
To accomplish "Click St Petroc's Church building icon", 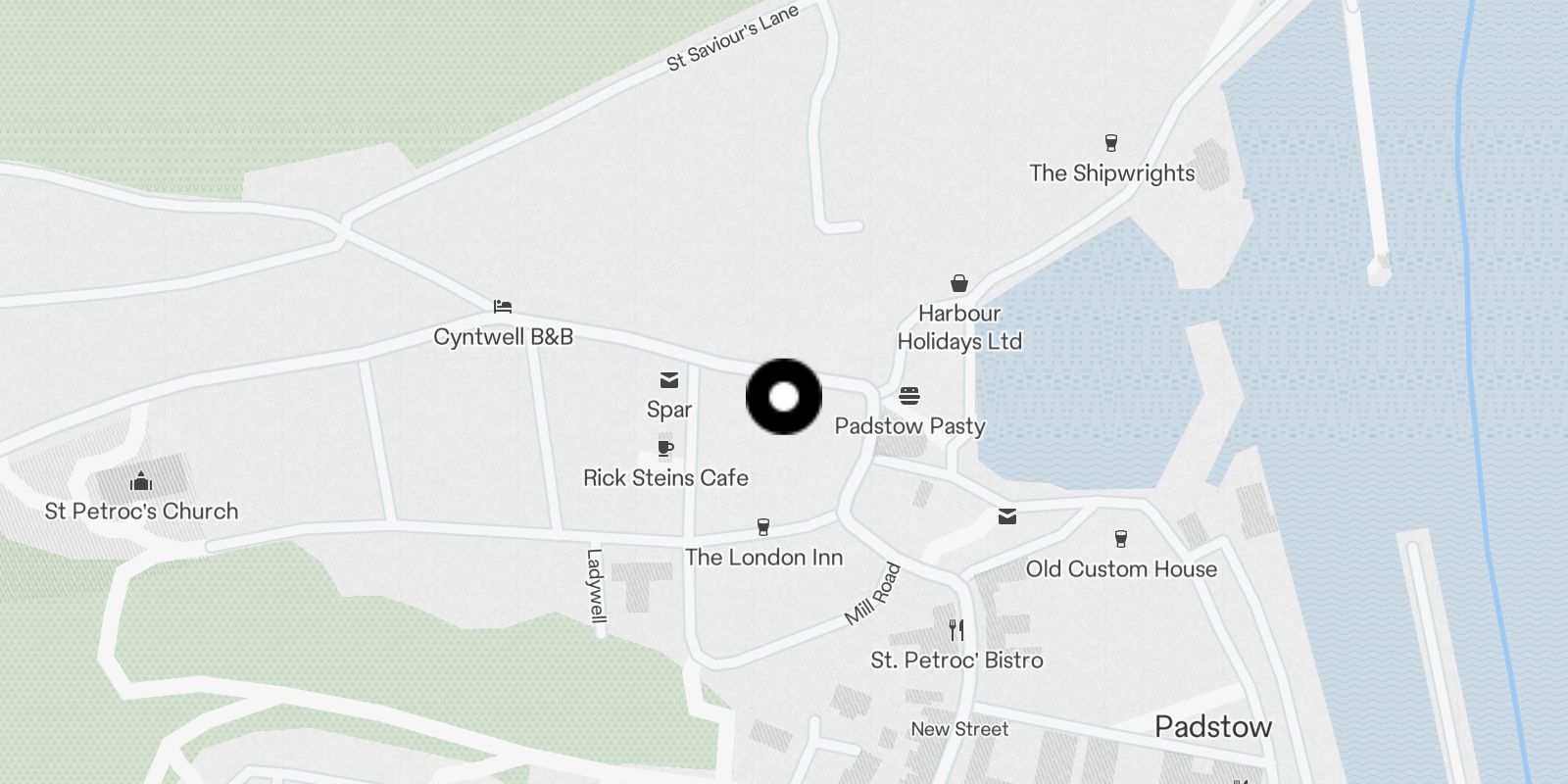I will coord(141,481).
